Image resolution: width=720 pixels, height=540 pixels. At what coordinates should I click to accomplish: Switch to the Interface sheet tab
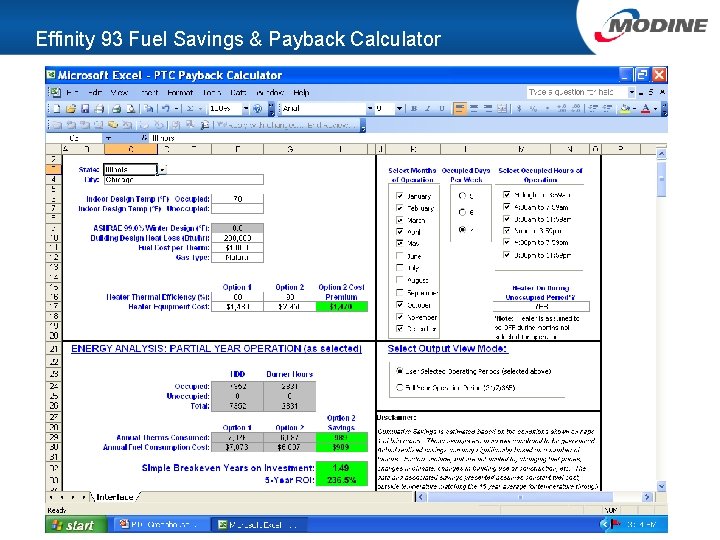click(x=115, y=497)
